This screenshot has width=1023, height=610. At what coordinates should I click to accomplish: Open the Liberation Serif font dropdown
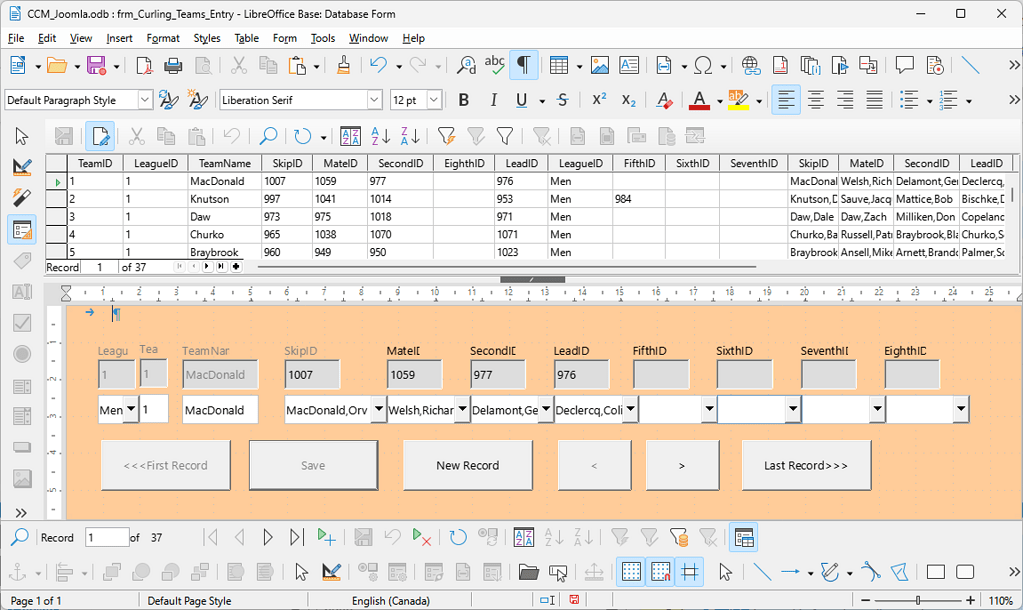click(374, 100)
